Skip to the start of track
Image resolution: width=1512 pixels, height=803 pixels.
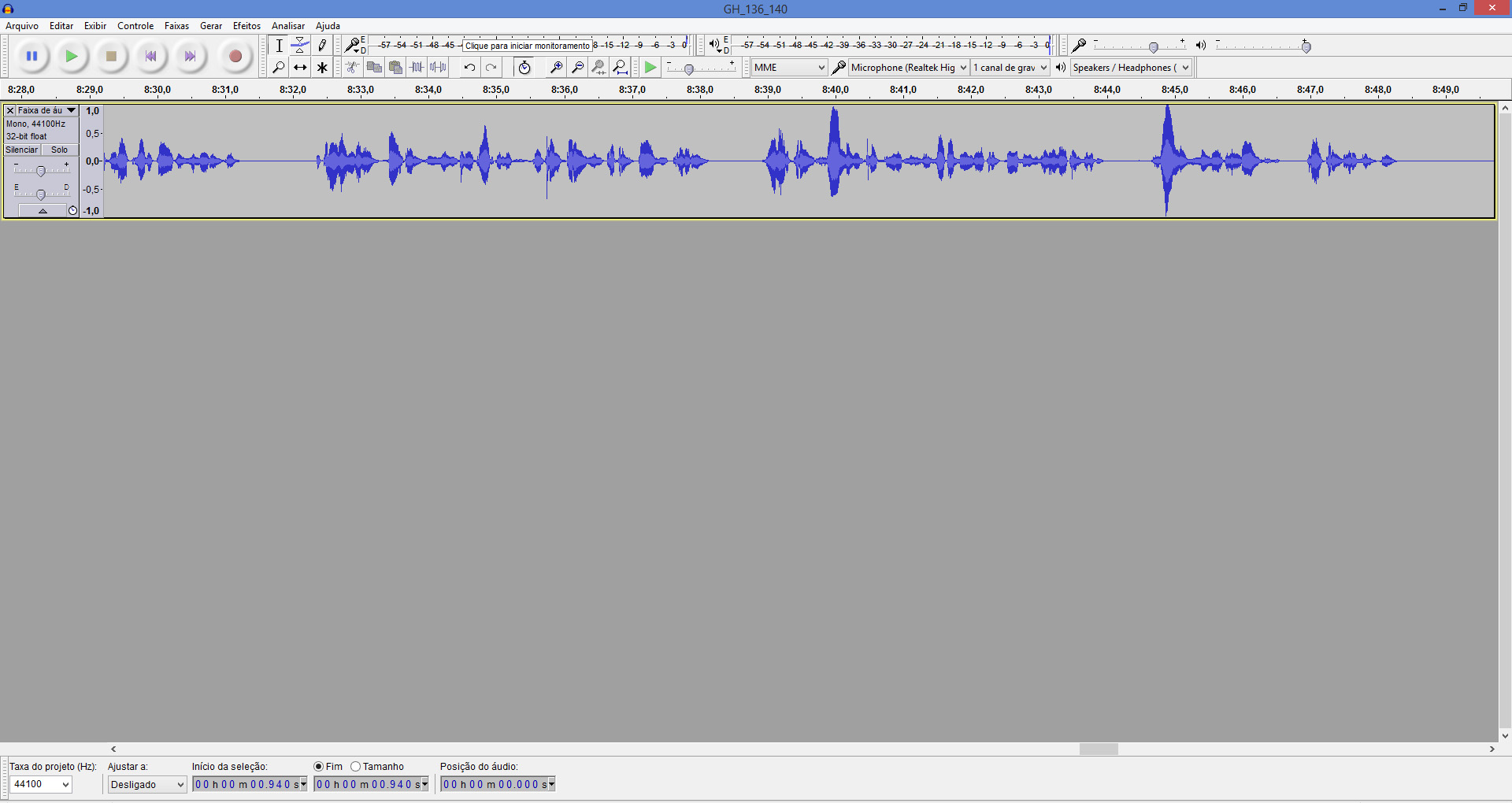pos(150,56)
